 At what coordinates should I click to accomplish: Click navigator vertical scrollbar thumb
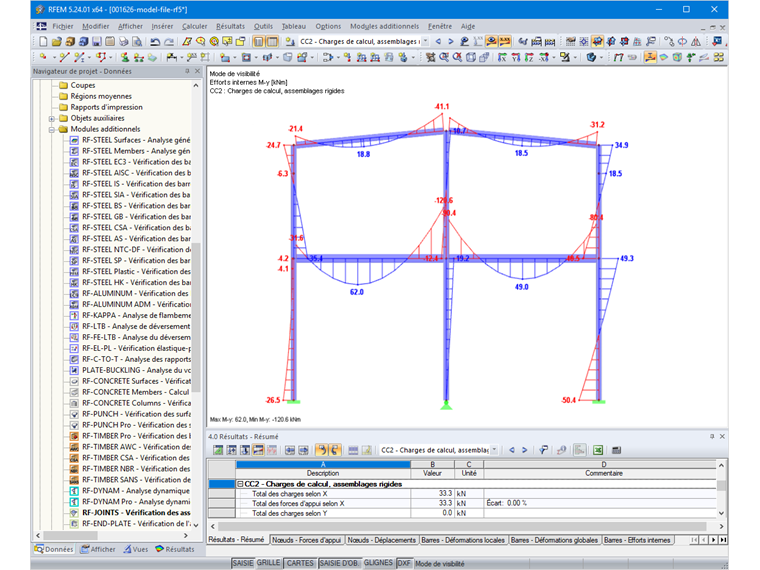(196, 317)
